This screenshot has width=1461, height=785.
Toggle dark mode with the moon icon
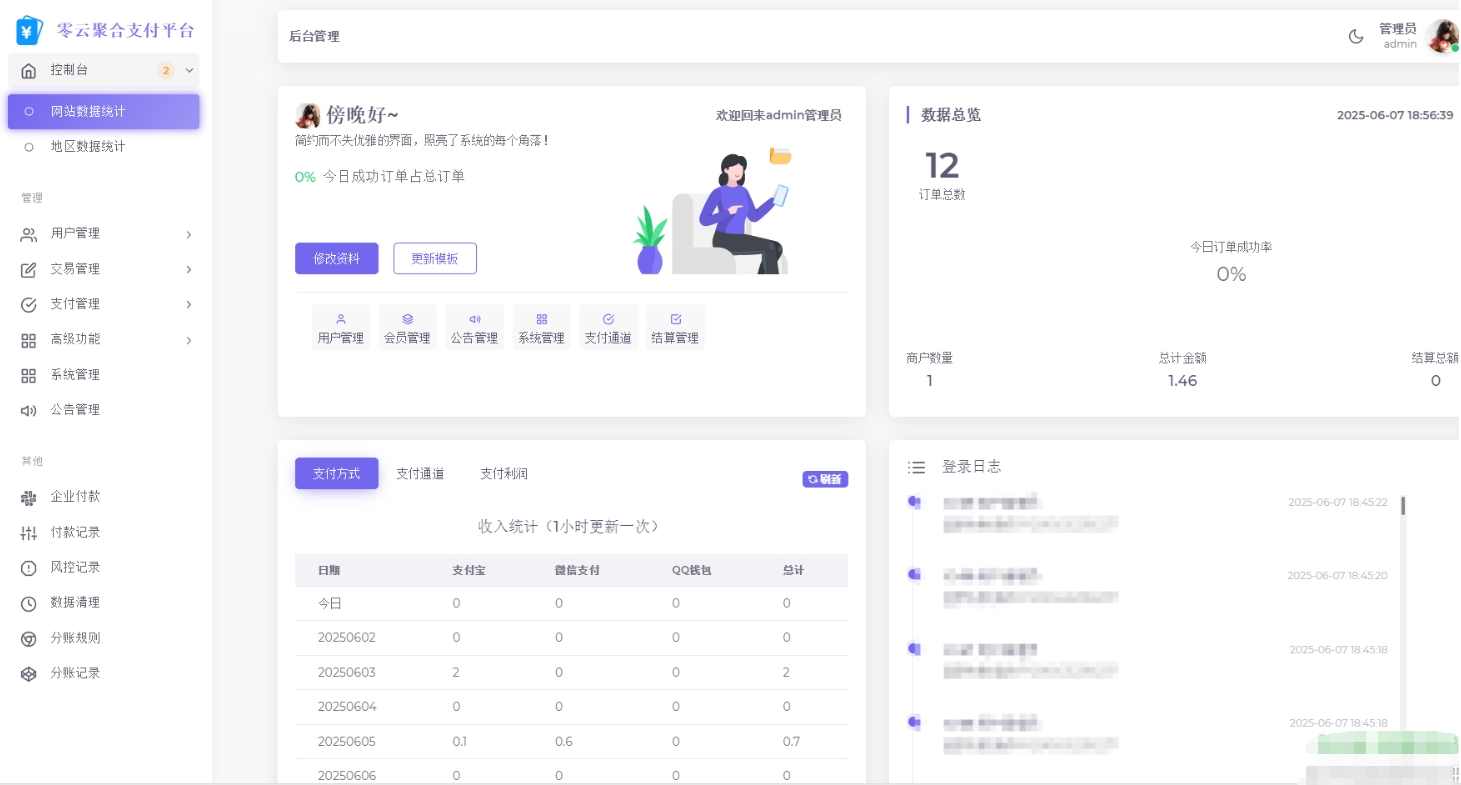[x=1355, y=36]
